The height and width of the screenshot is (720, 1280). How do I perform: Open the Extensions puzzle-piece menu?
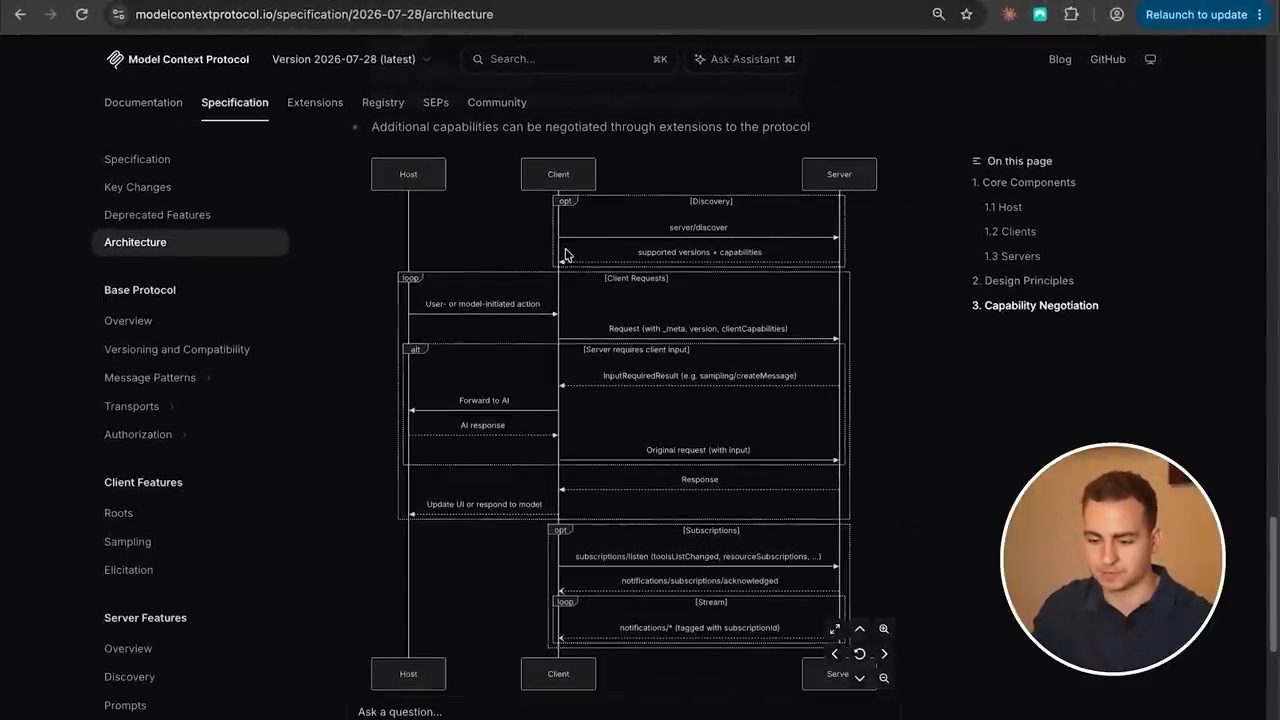pyautogui.click(x=1071, y=14)
